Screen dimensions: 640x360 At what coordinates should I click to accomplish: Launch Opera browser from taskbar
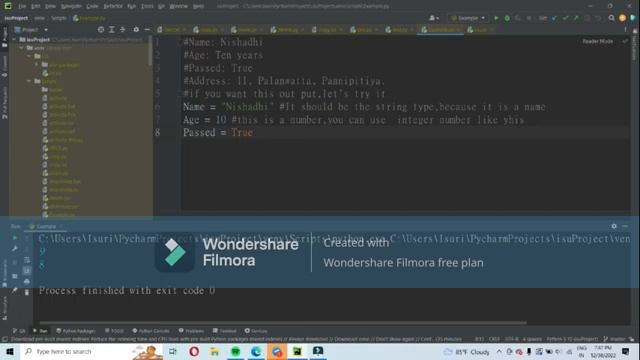194,351
